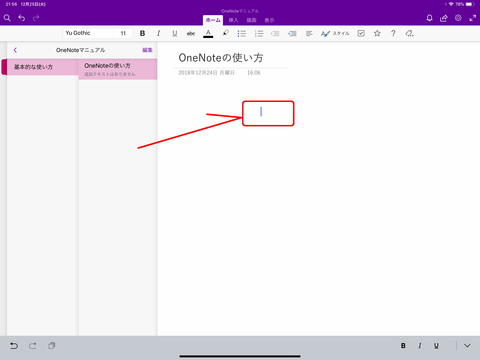The image size is (480, 360).
Task: Decrease the paragraph indent
Action: 275,33
